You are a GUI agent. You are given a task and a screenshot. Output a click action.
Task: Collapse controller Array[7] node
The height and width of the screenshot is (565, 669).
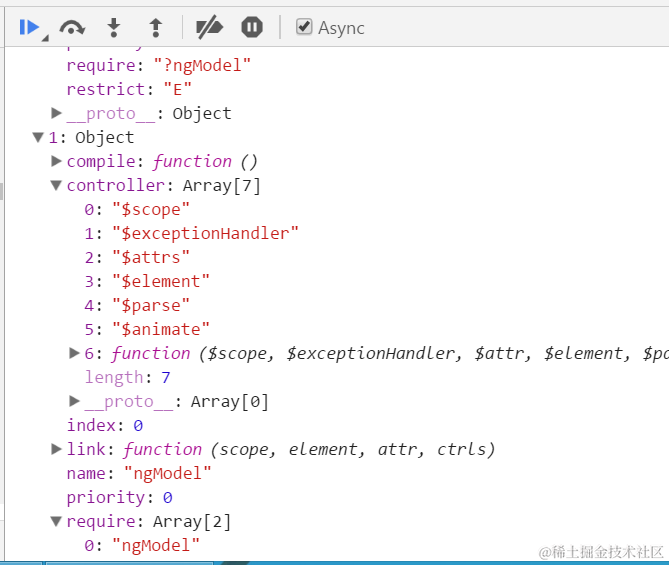(56, 185)
